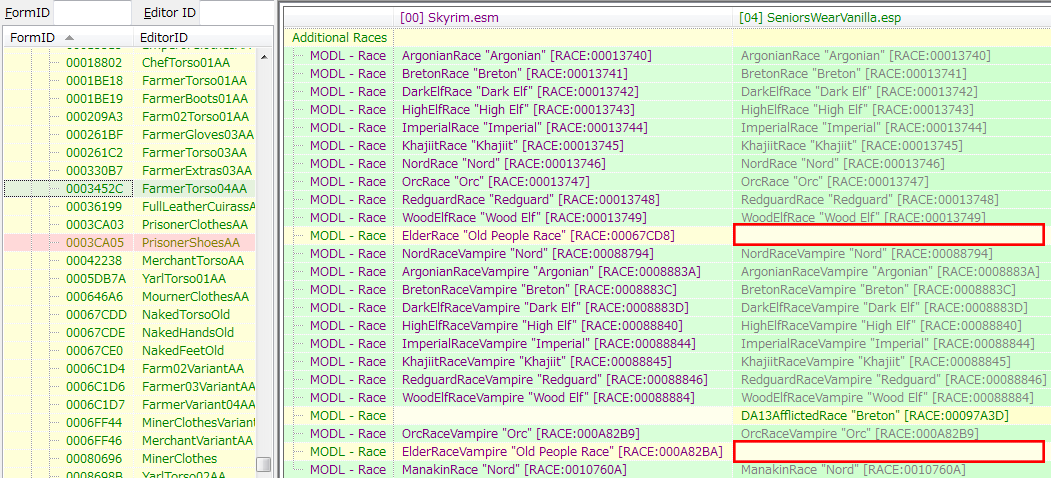
Task: Select the FarmerExtras03AA record
Action: (x=197, y=171)
